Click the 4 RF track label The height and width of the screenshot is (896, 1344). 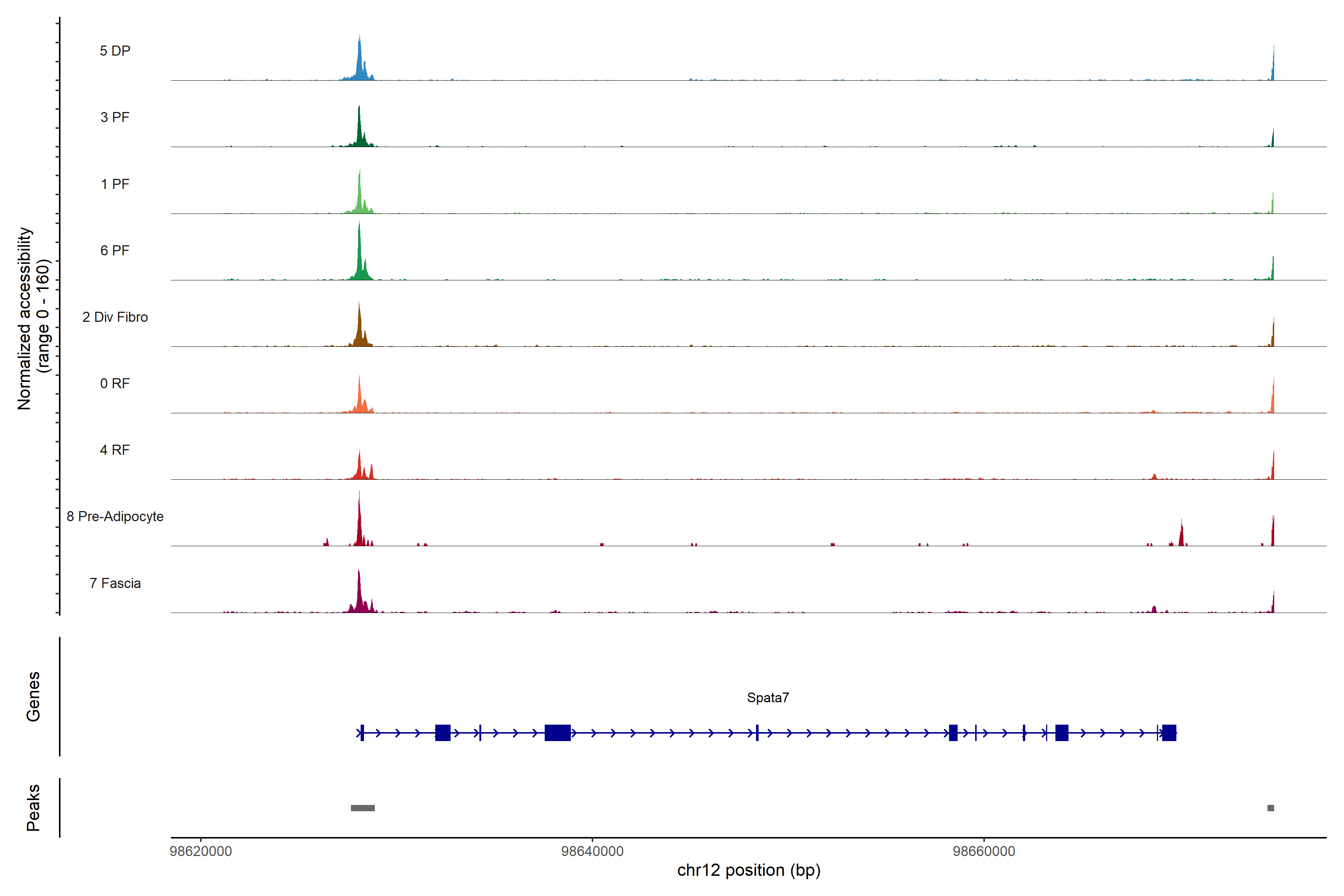coord(115,450)
